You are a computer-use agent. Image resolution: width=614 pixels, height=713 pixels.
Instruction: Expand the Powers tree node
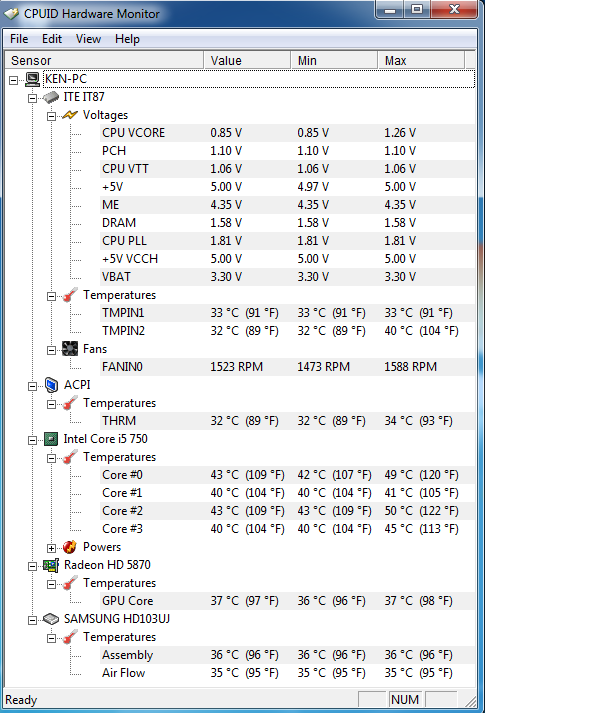[x=52, y=547]
